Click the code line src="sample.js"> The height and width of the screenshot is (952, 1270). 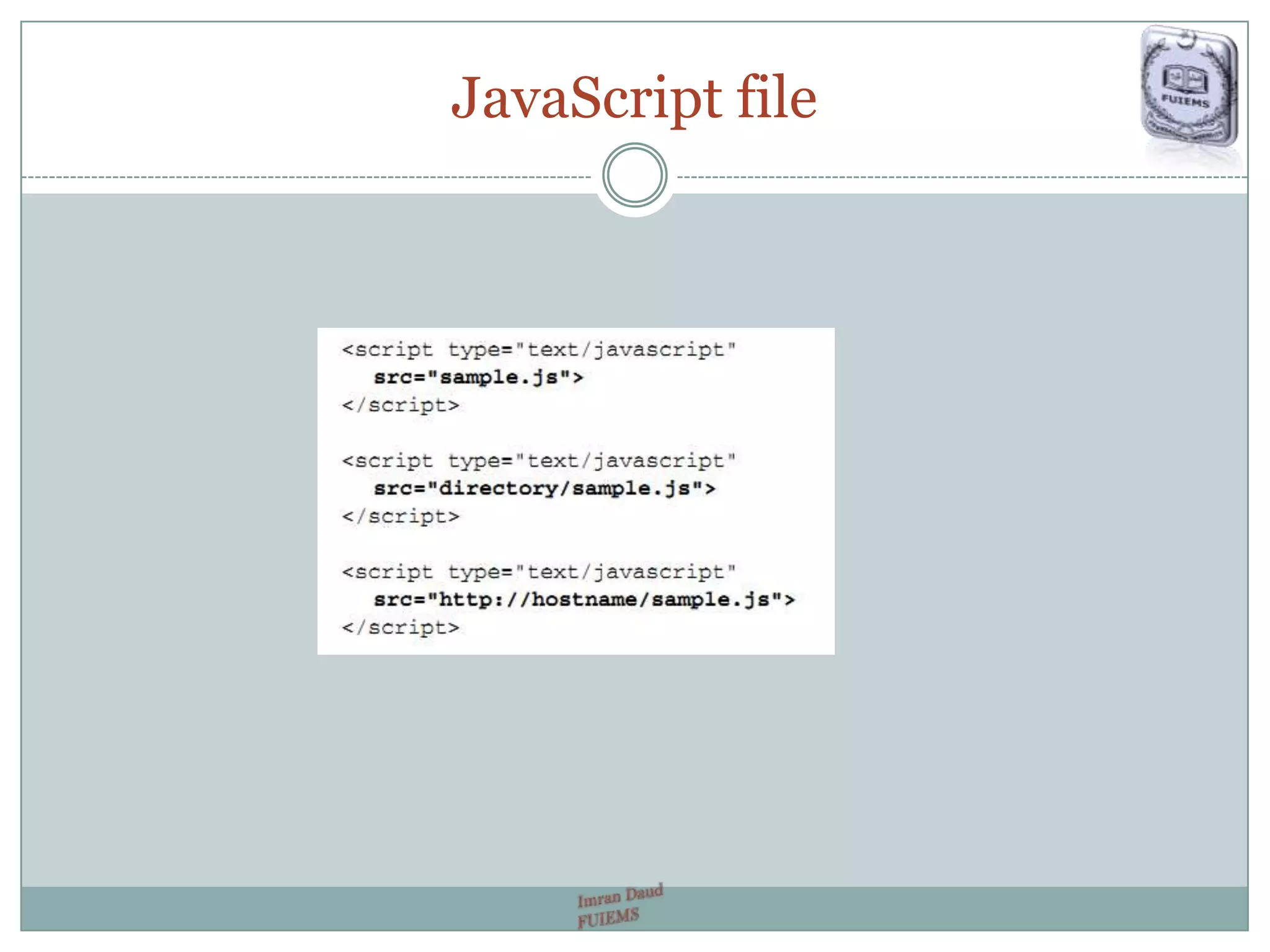click(x=478, y=377)
